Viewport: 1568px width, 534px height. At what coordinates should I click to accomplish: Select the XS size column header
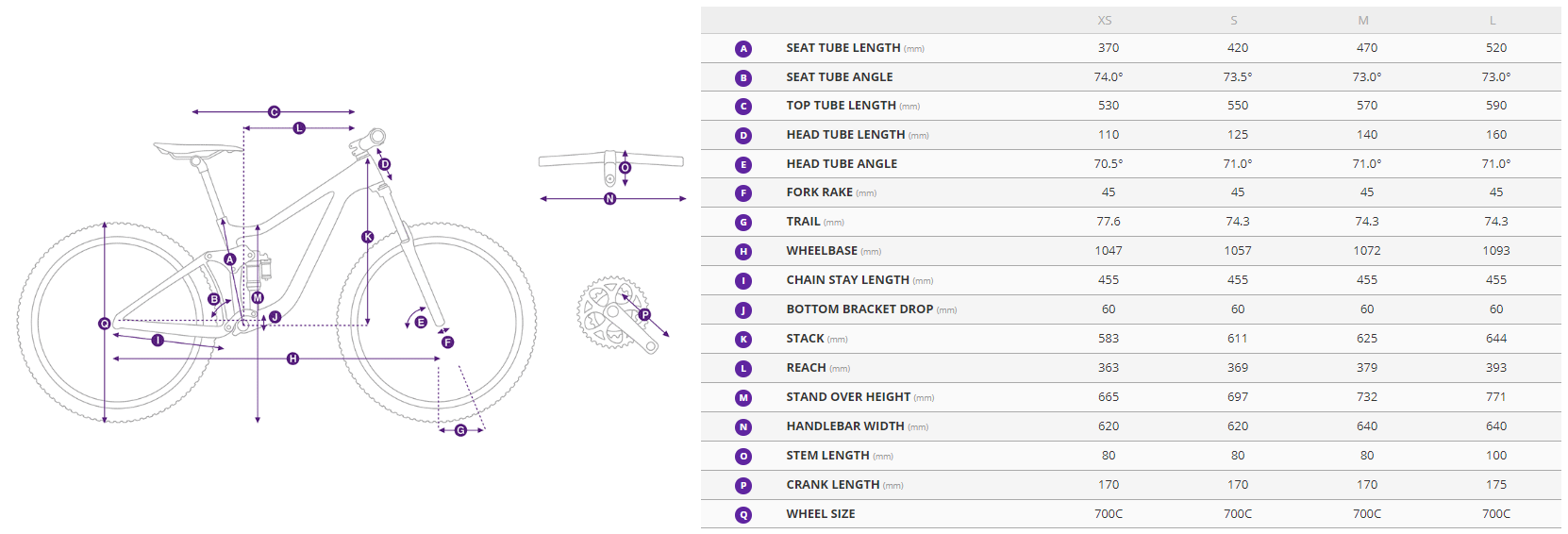[x=1104, y=21]
